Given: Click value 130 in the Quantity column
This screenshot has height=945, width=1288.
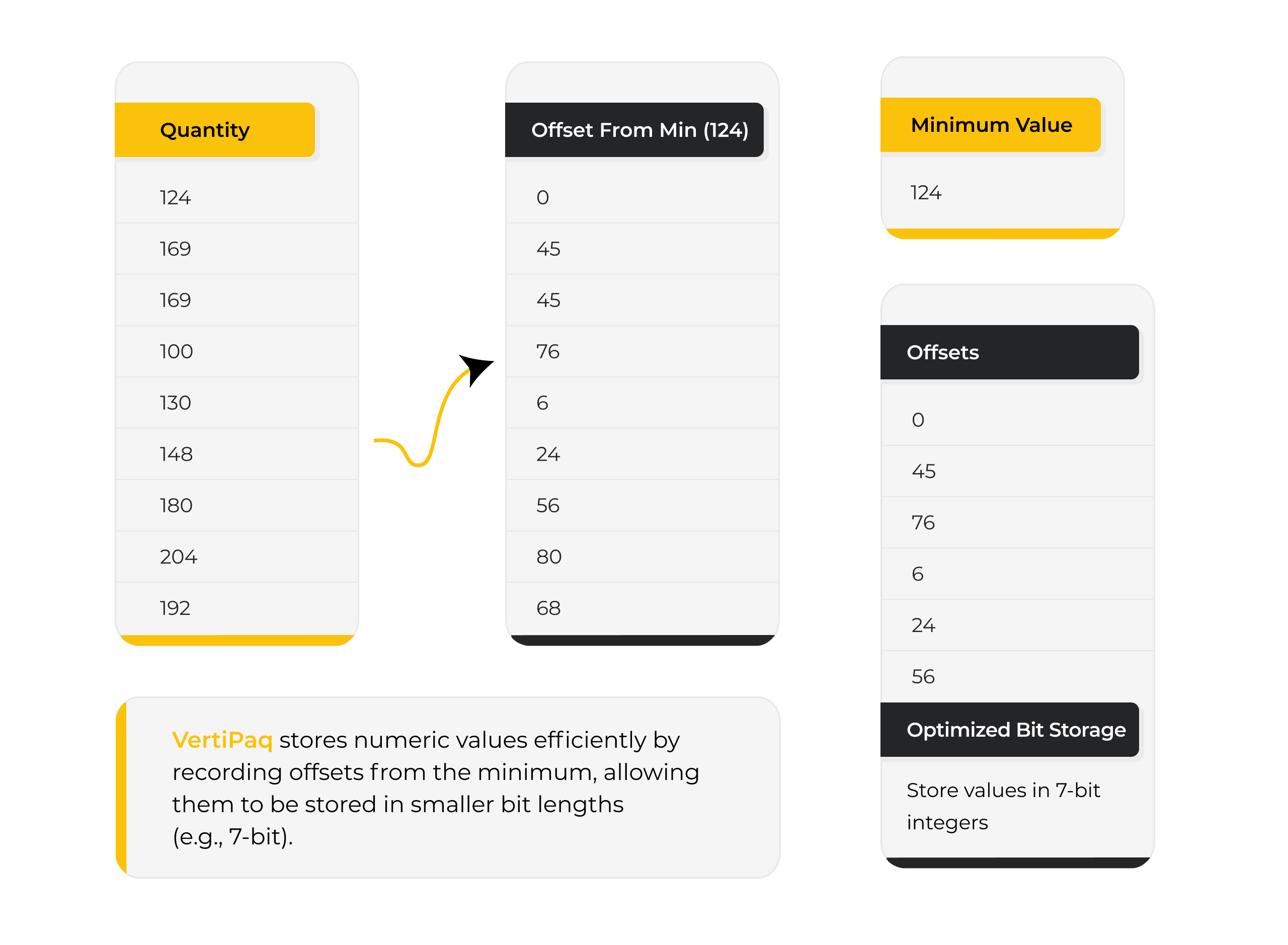Looking at the screenshot, I should pyautogui.click(x=175, y=403).
